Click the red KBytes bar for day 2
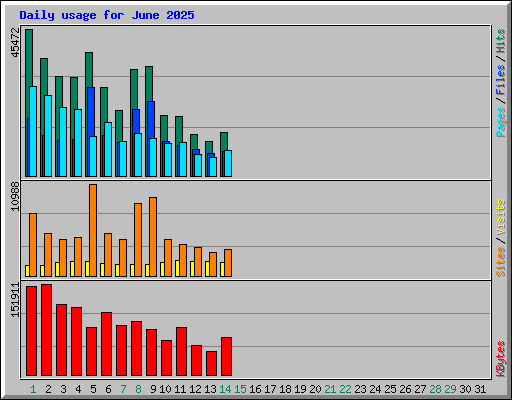The height and width of the screenshot is (400, 512). [46, 330]
